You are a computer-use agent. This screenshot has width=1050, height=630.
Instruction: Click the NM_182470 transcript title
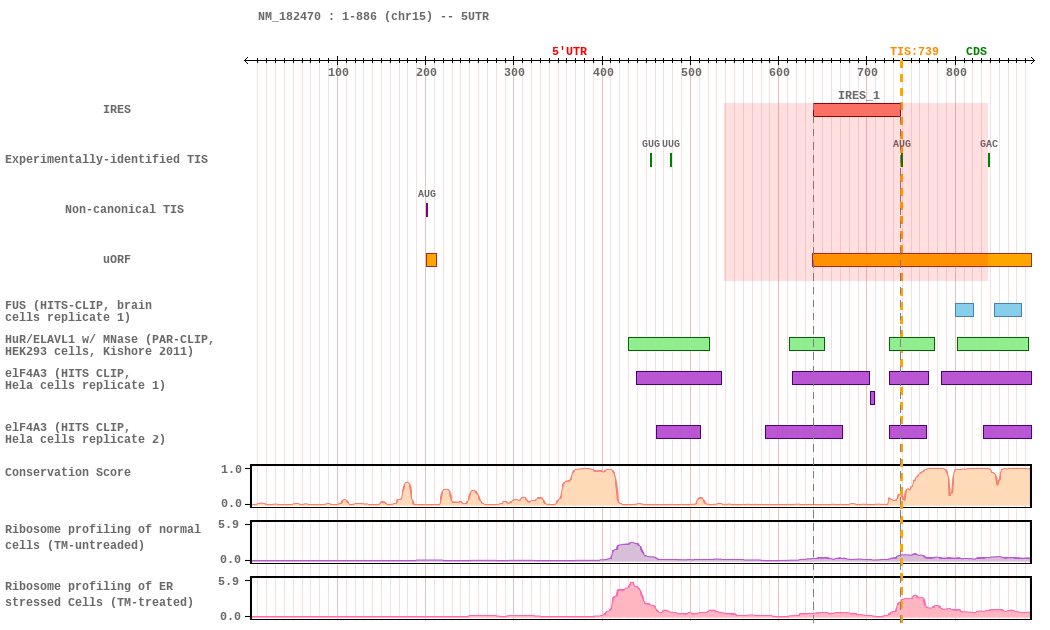click(373, 16)
